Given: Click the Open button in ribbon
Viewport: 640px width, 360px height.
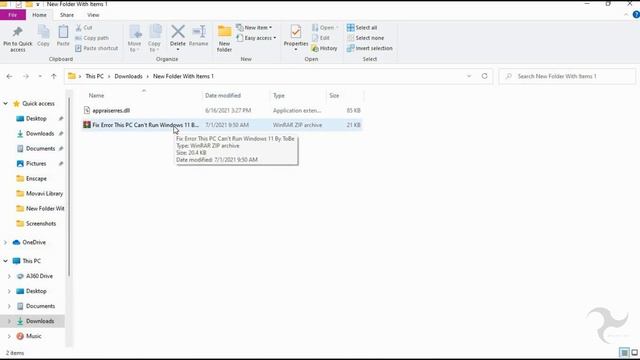Looking at the screenshot, I should [x=325, y=28].
